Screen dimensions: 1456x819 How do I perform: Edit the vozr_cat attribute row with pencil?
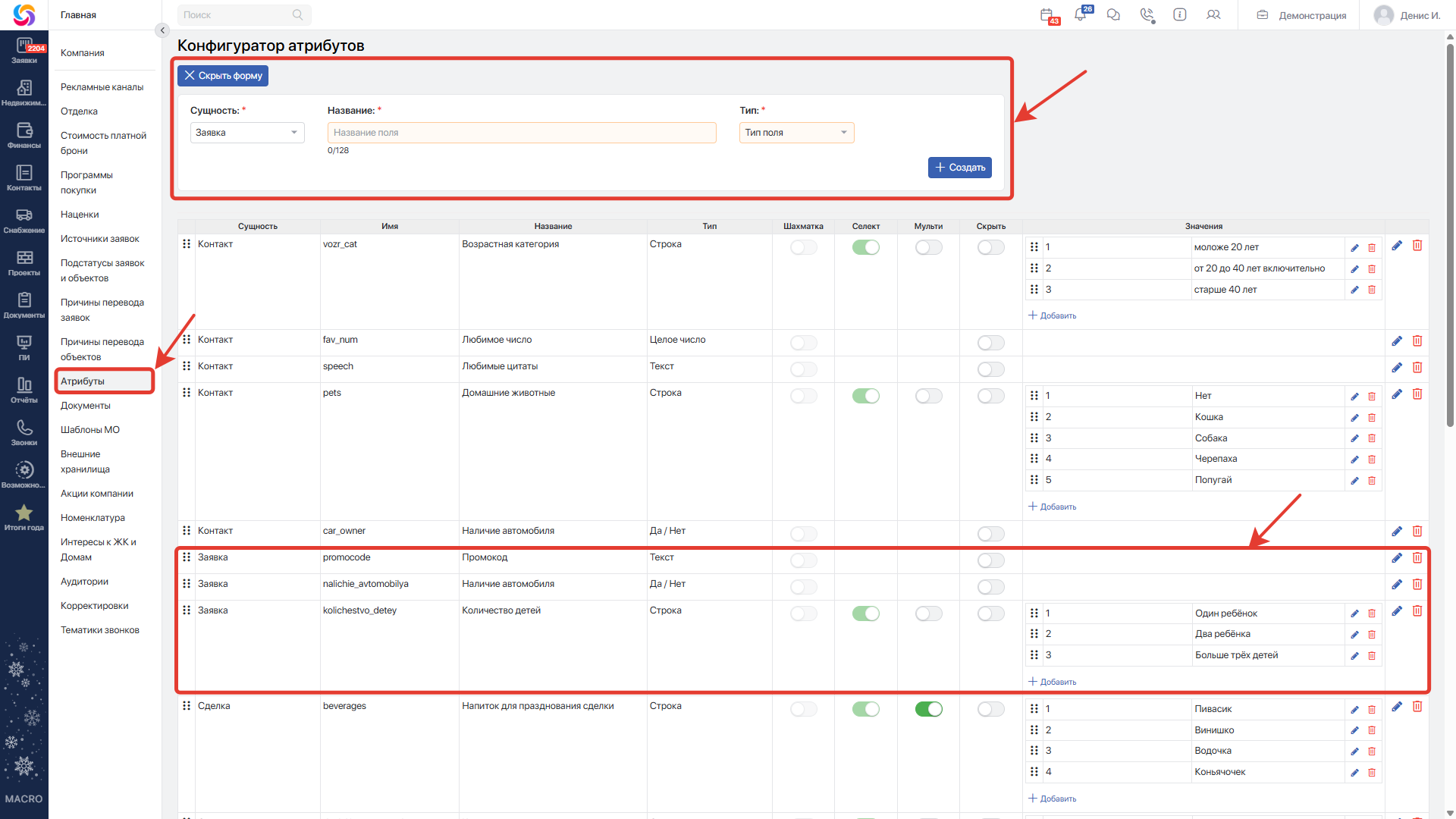pyautogui.click(x=1397, y=246)
